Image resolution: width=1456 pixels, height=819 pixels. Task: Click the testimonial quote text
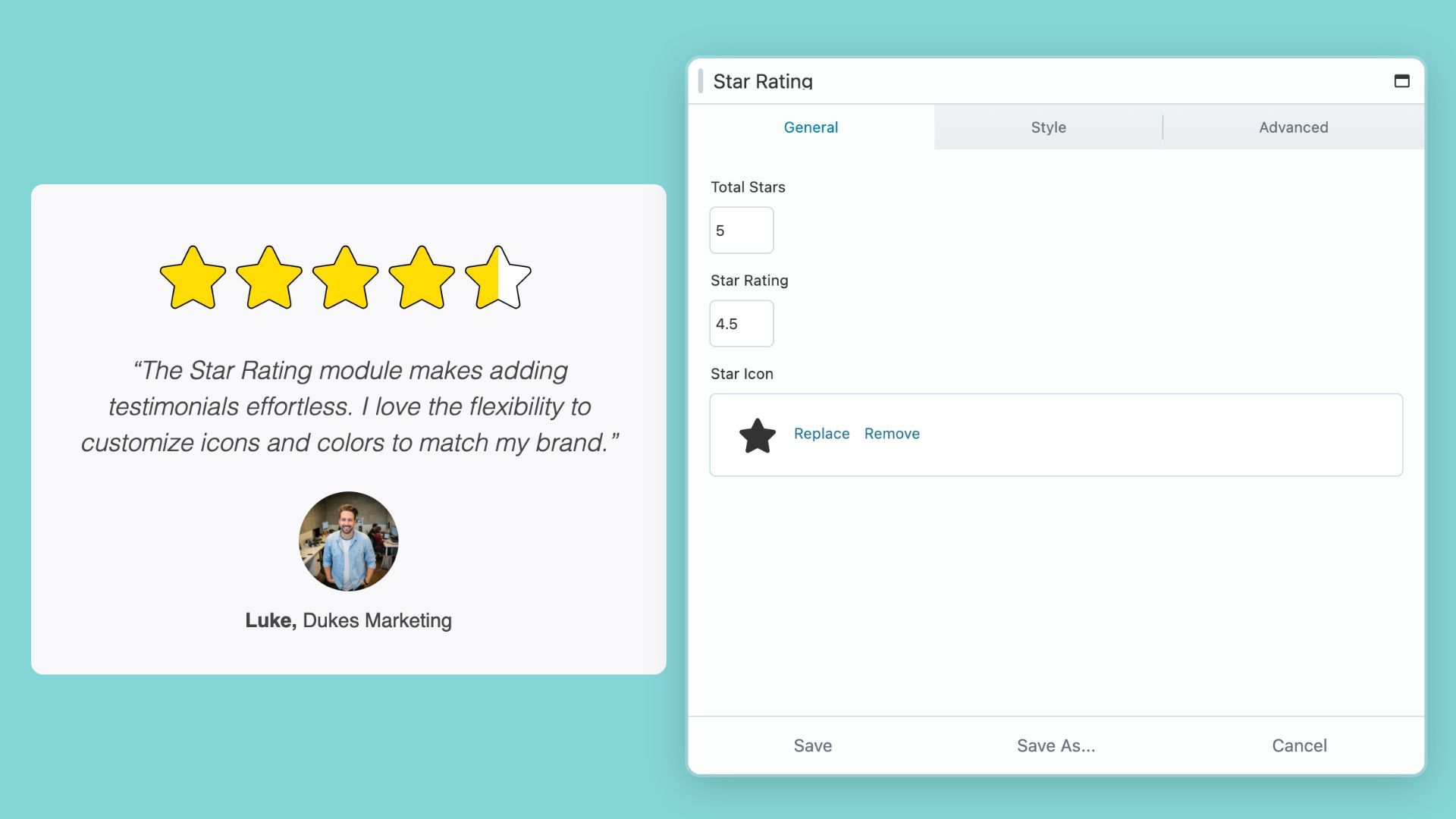pyautogui.click(x=349, y=406)
